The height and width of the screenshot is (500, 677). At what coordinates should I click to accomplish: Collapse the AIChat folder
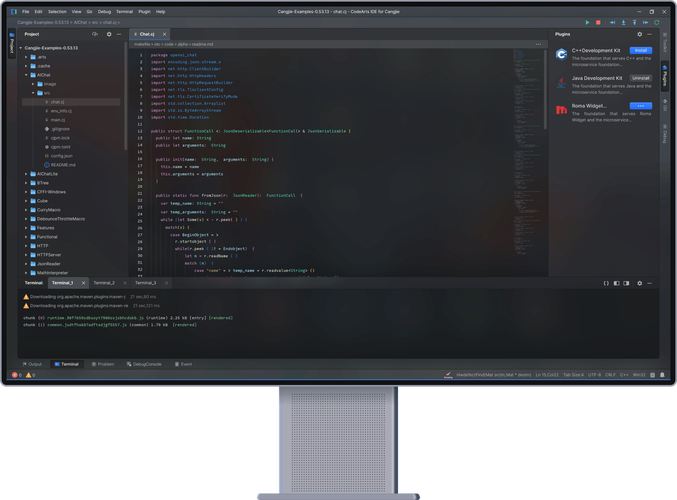pos(26,75)
